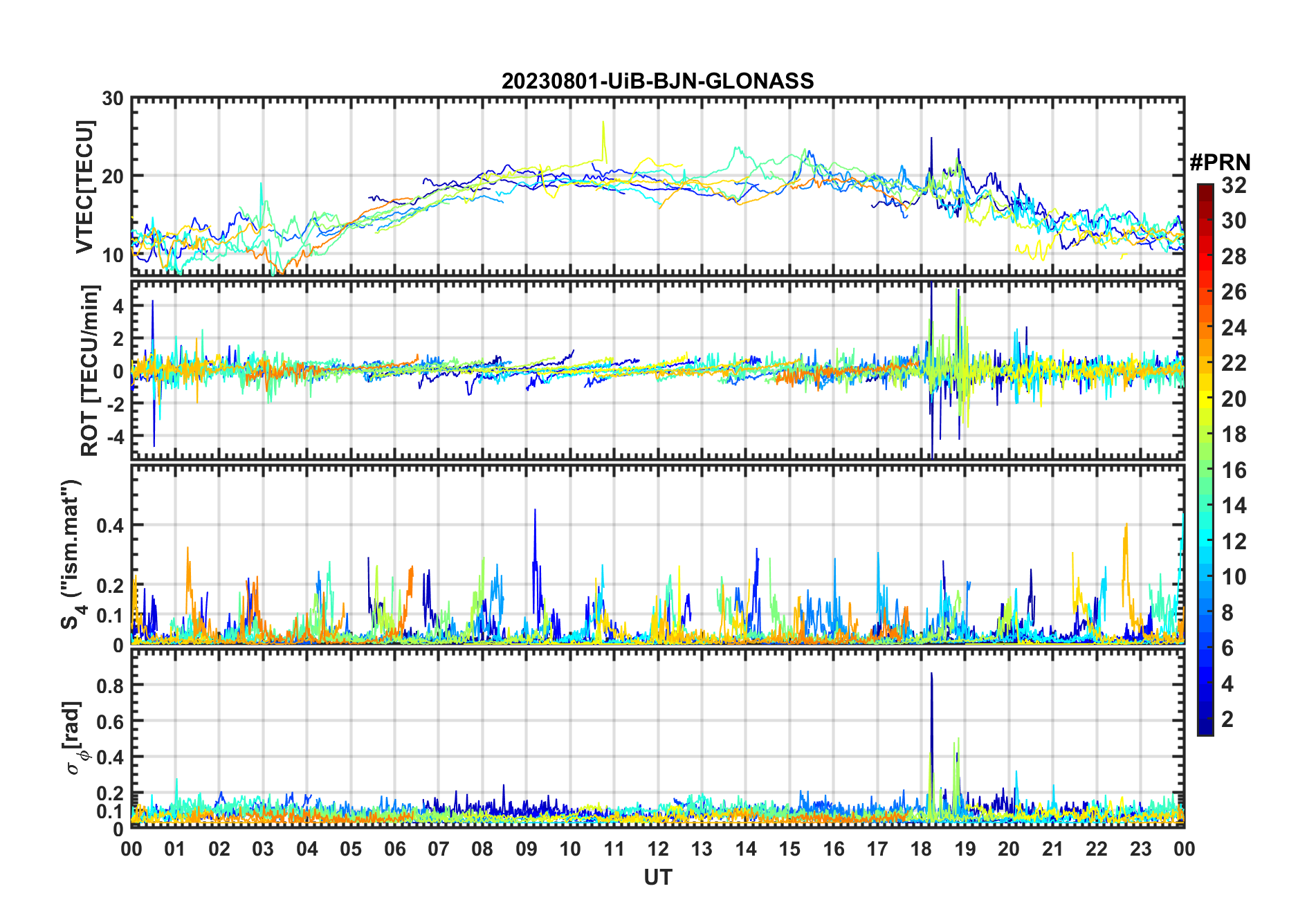Screen dimensions: 1316x920
Task: Click the UT x-axis label
Action: point(657,878)
